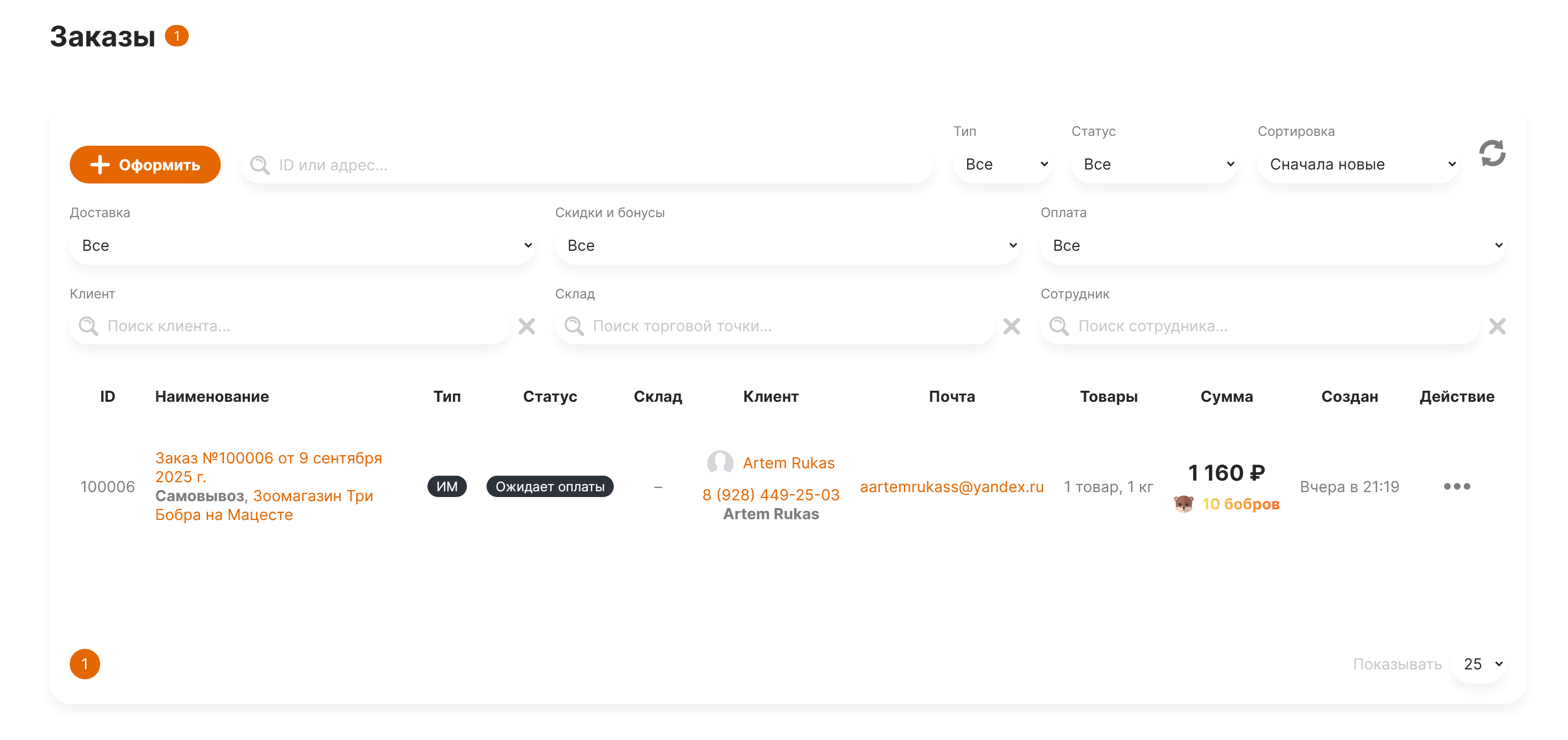Image resolution: width=1568 pixels, height=740 pixels.
Task: Go to pagination page 1
Action: coord(85,663)
